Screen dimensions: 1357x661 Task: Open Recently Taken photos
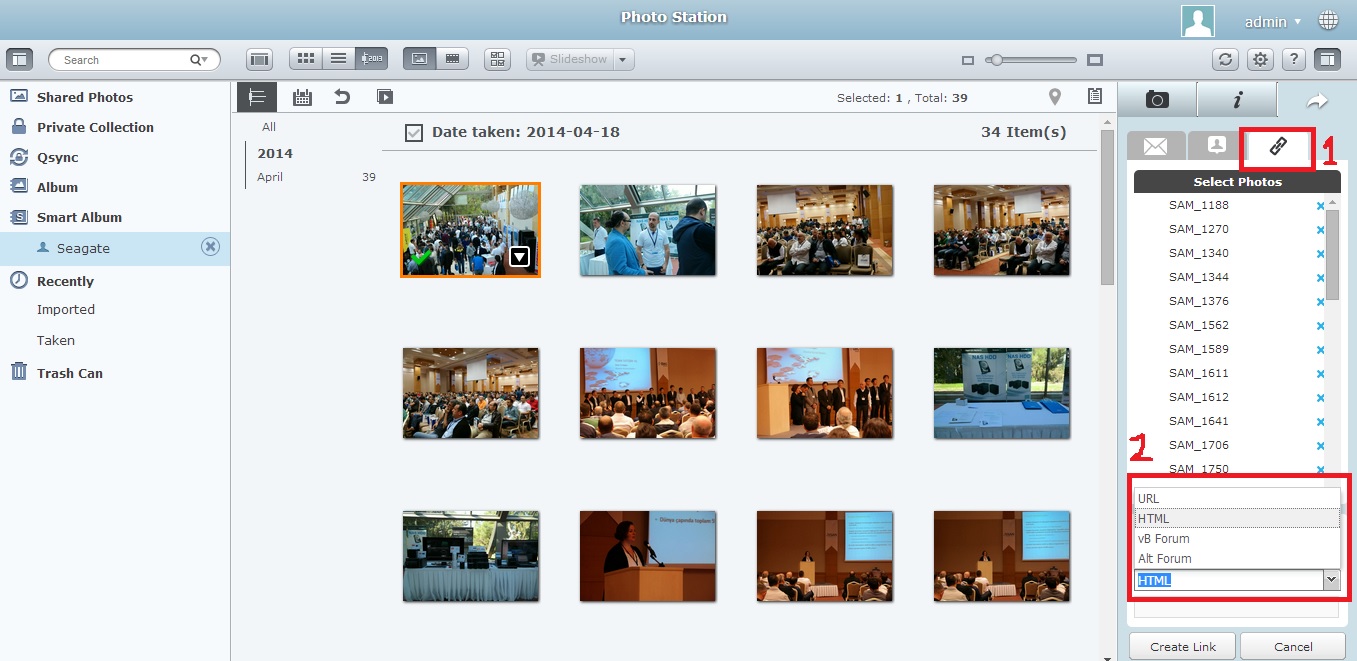pyautogui.click(x=56, y=341)
